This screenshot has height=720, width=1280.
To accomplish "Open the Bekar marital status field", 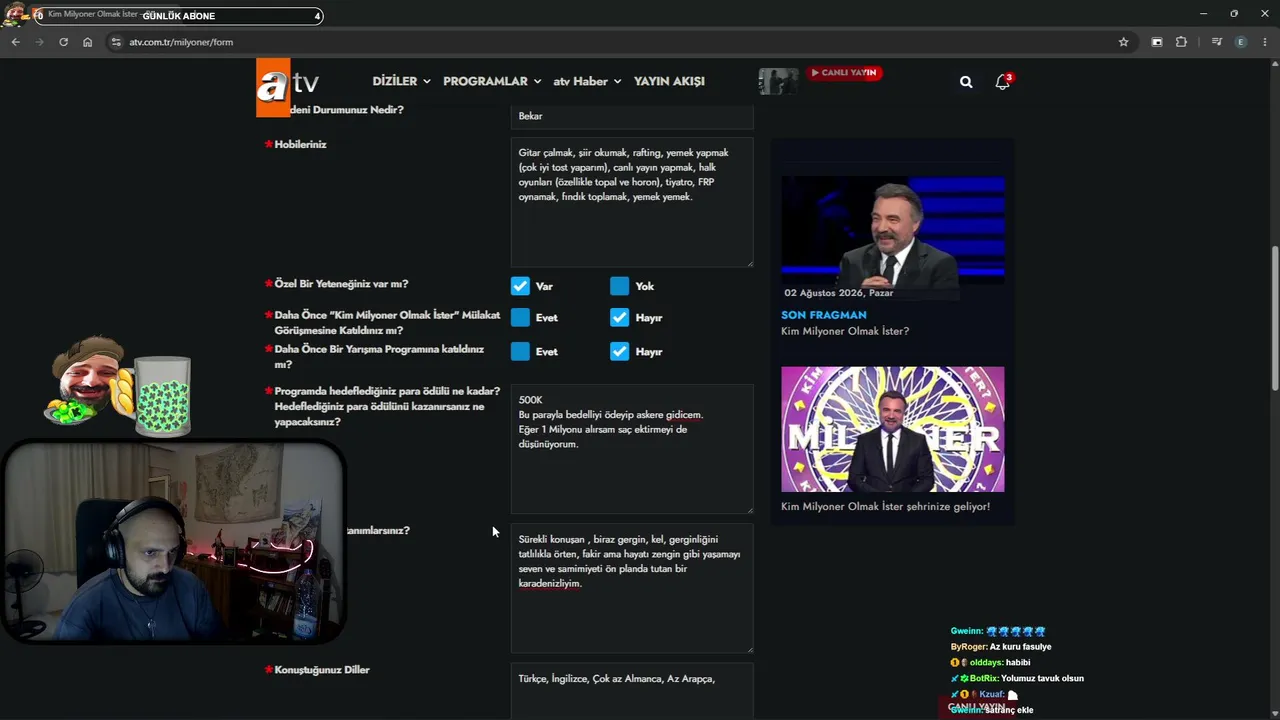I will (632, 116).
